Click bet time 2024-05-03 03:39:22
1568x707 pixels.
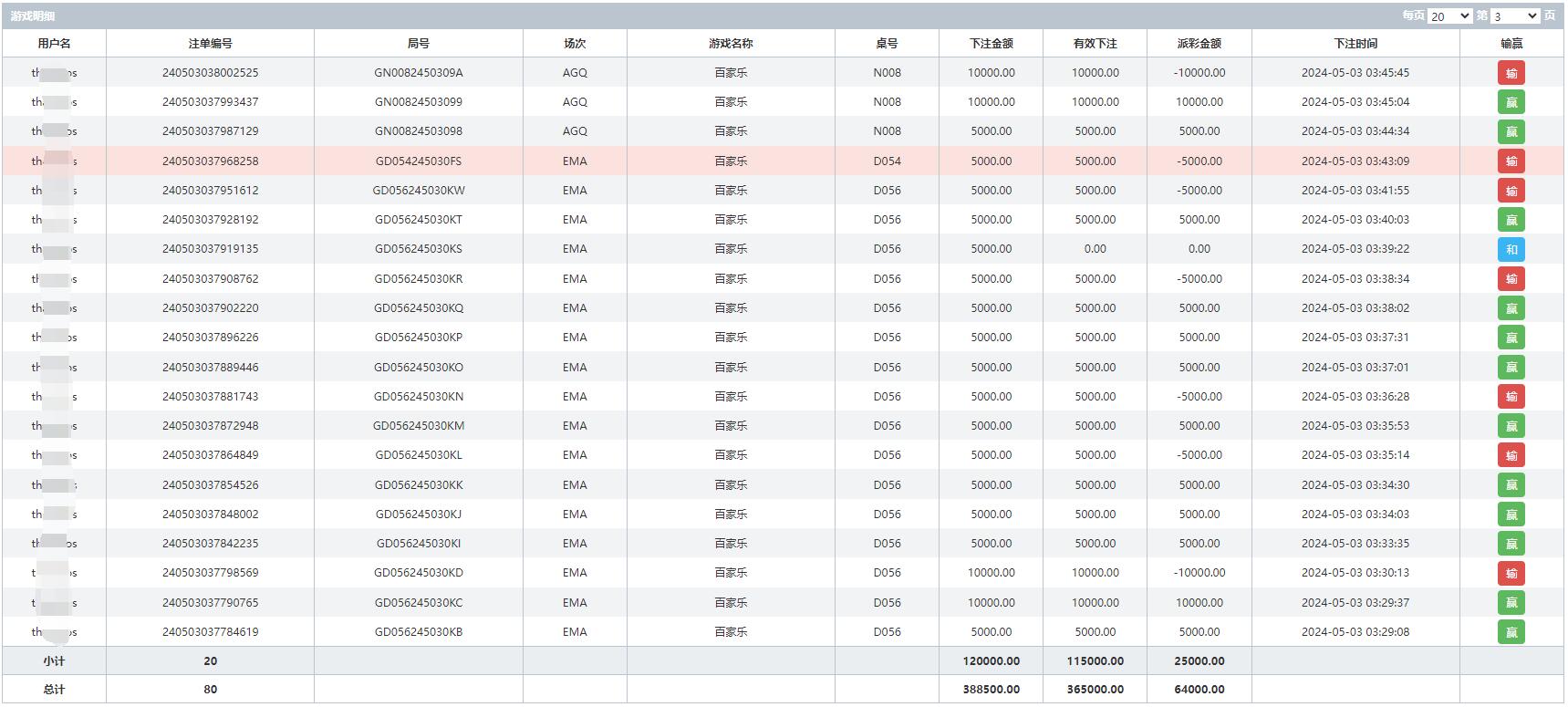pyautogui.click(x=1355, y=249)
